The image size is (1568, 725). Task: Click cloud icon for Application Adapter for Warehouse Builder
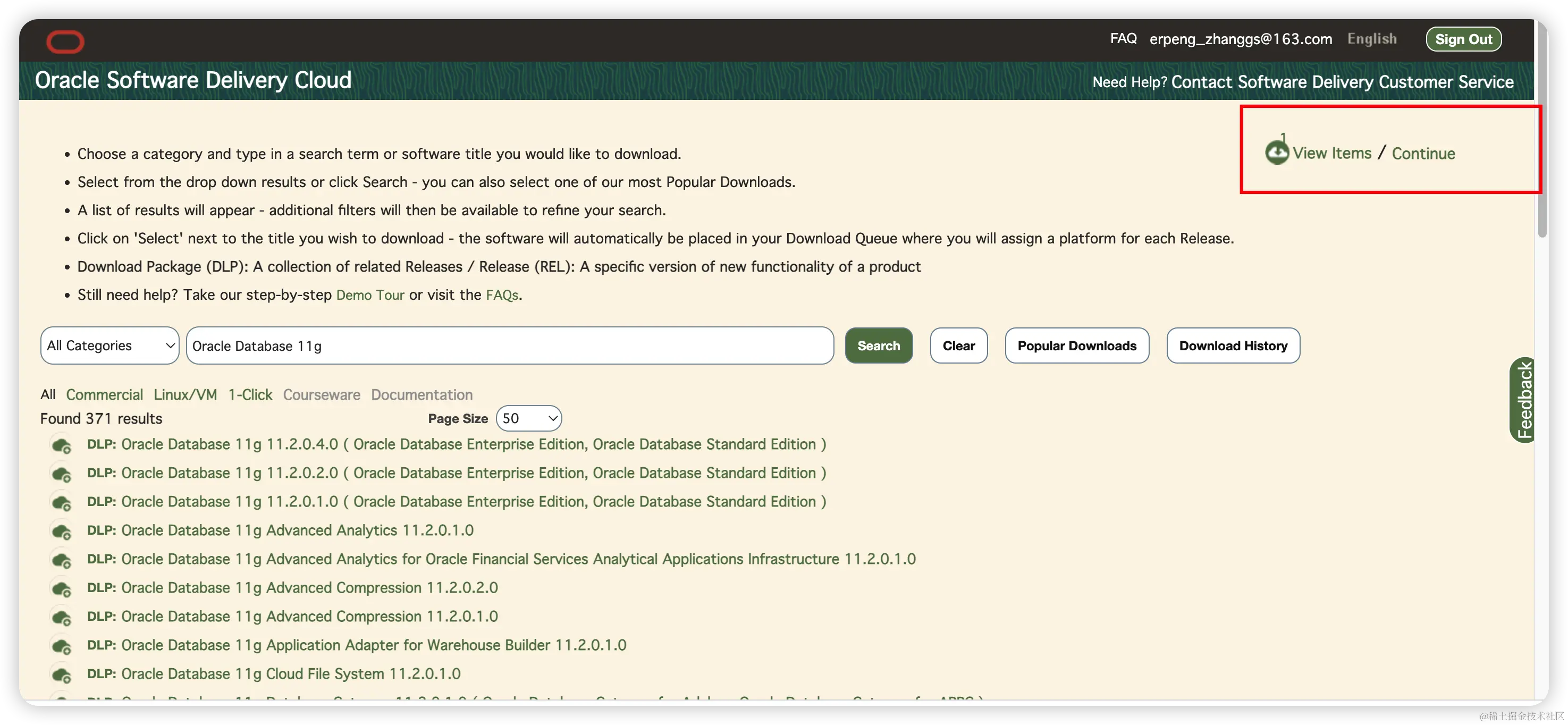point(62,646)
